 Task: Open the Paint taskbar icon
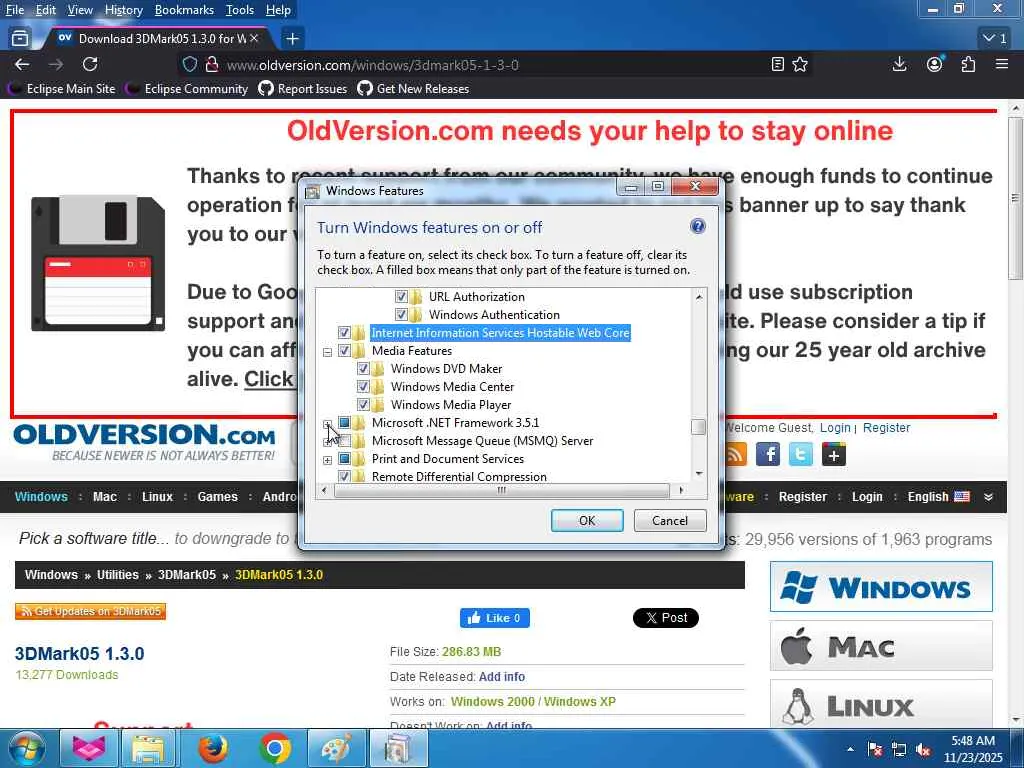tap(336, 748)
